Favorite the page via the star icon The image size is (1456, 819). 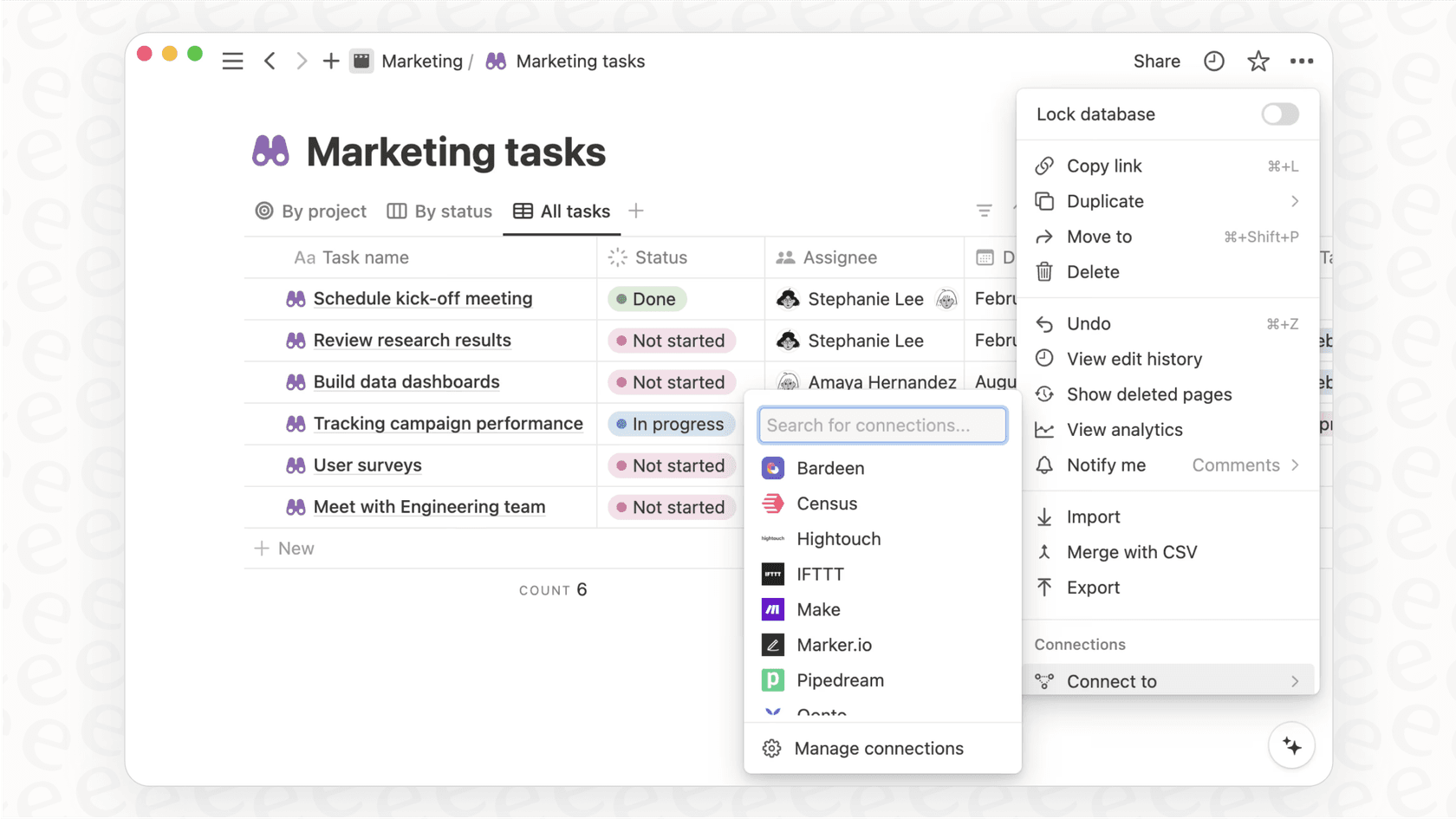tap(1258, 61)
